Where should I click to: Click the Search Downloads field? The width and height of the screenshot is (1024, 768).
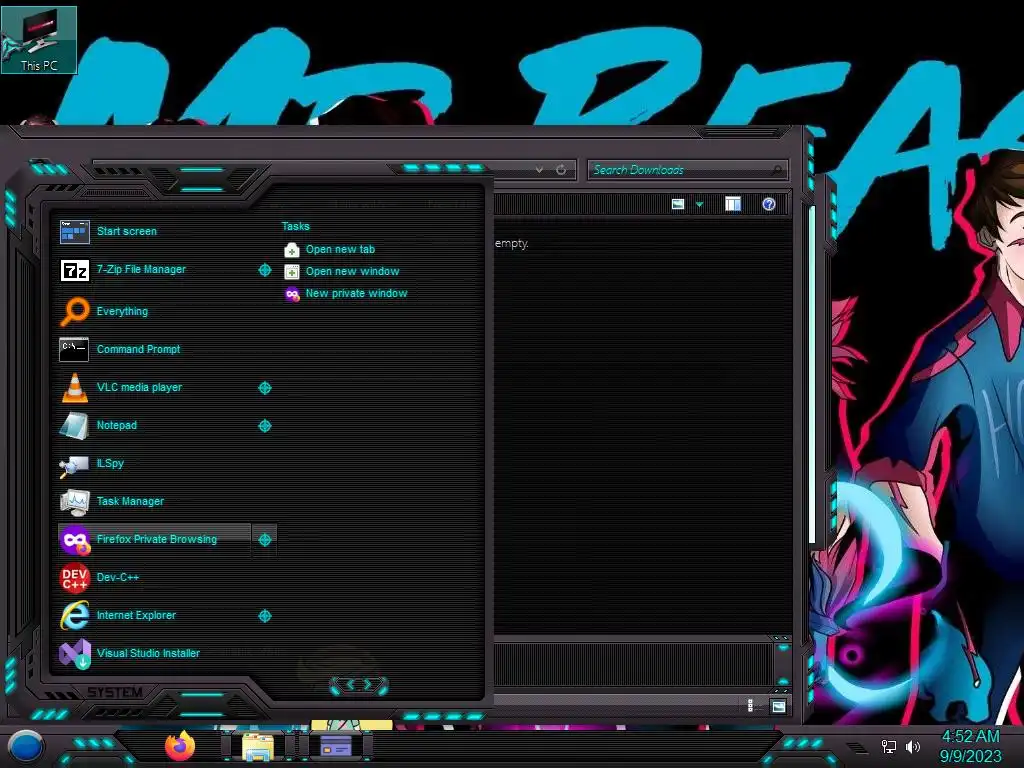coord(687,170)
